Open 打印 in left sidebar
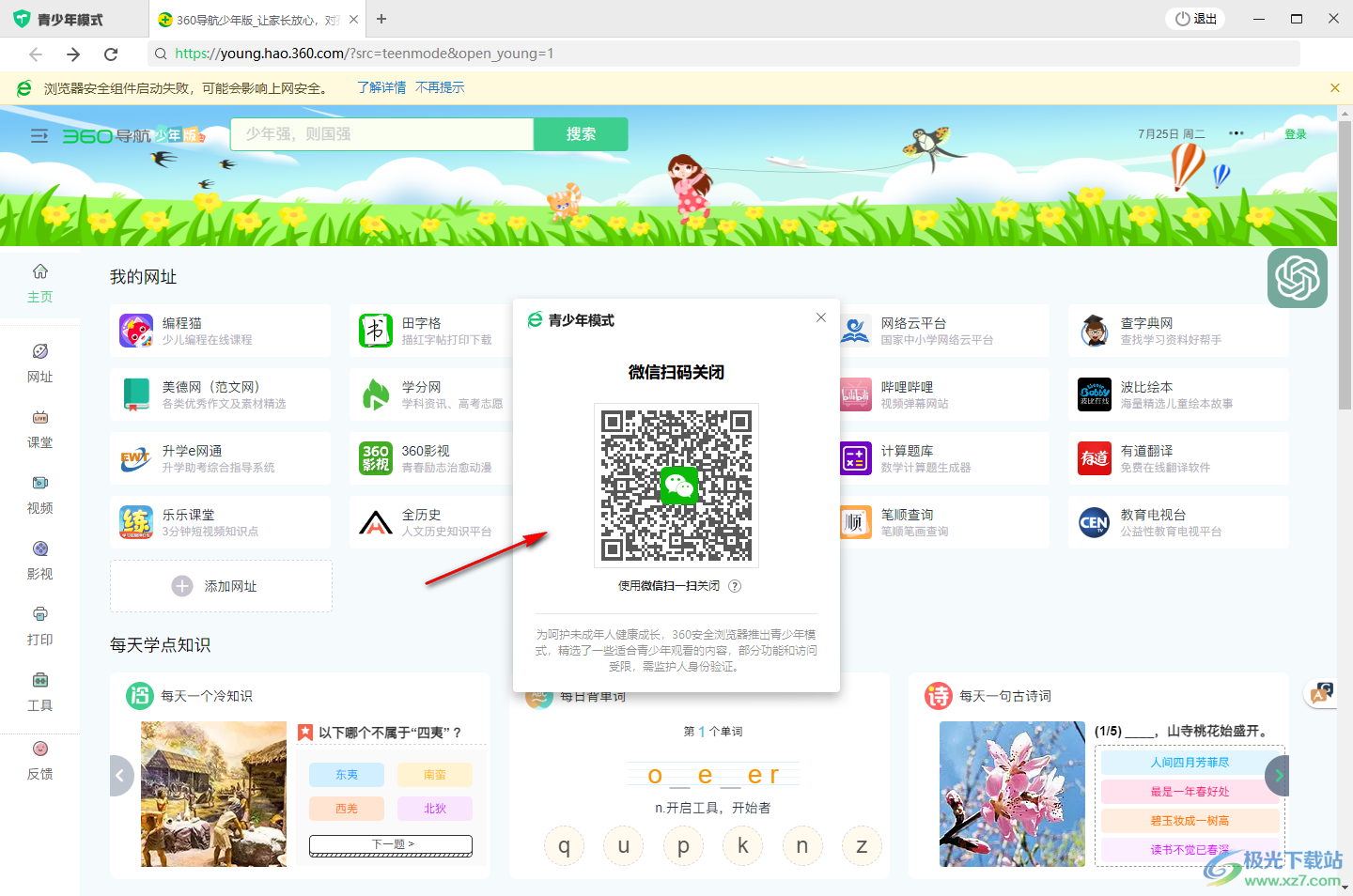This screenshot has width=1353, height=896. 39,626
